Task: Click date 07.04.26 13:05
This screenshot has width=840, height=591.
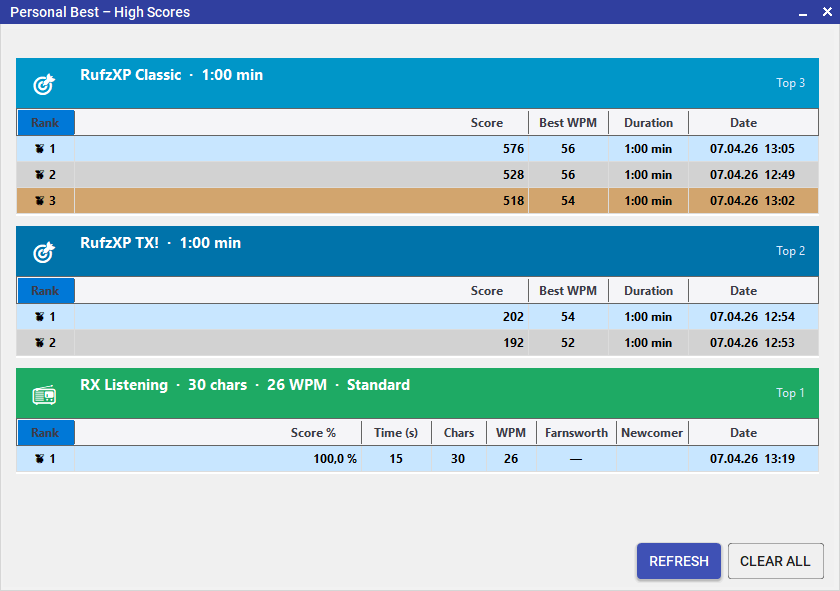Action: pyautogui.click(x=753, y=149)
